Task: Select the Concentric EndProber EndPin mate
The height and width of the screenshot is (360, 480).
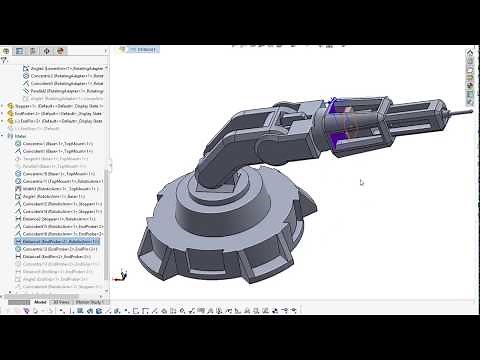Action: pyautogui.click(x=57, y=249)
